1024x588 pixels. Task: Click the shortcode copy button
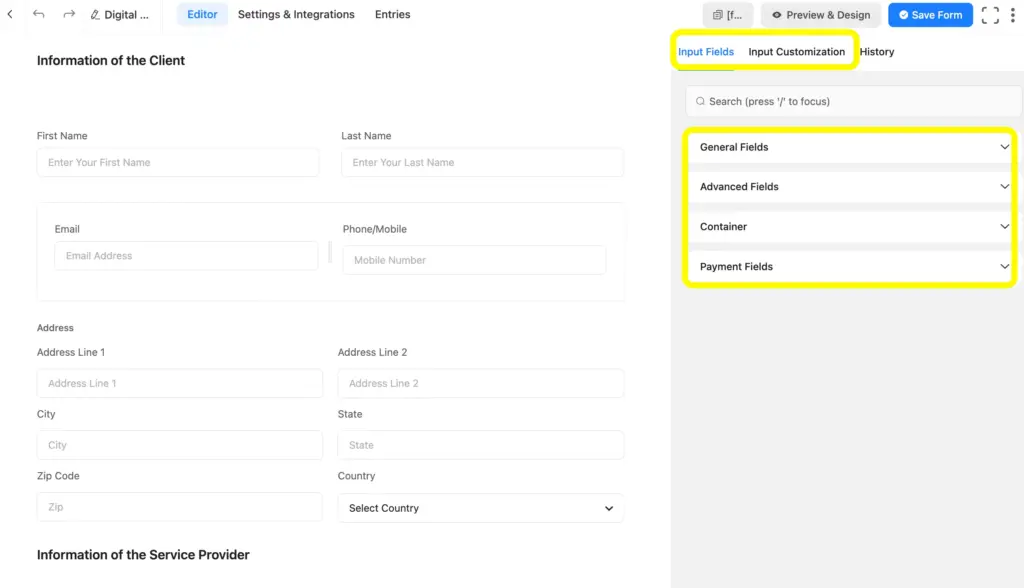pos(728,14)
